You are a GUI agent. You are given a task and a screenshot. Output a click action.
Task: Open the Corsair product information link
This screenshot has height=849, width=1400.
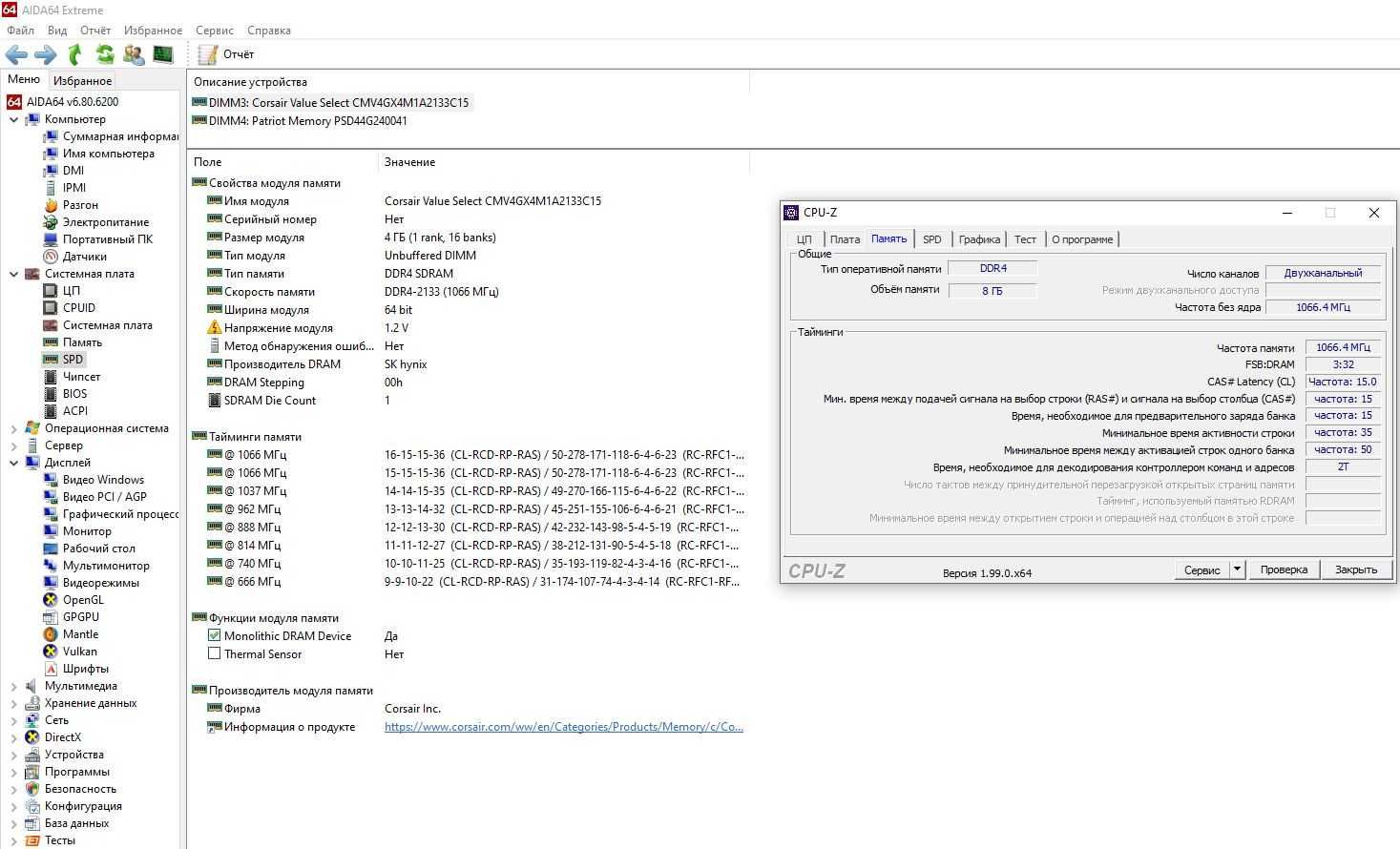point(564,727)
